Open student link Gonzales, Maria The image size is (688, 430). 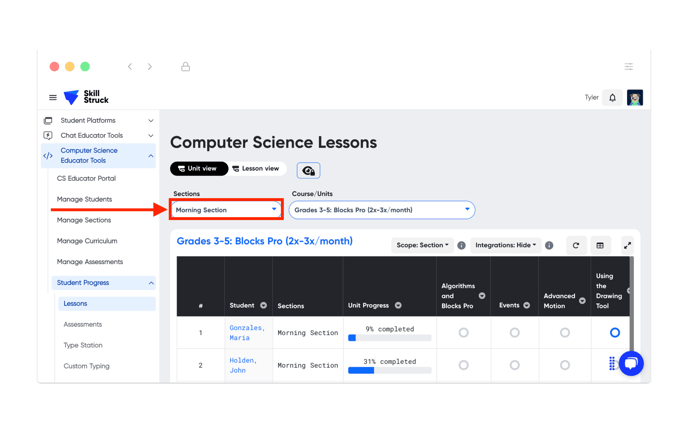tap(247, 333)
